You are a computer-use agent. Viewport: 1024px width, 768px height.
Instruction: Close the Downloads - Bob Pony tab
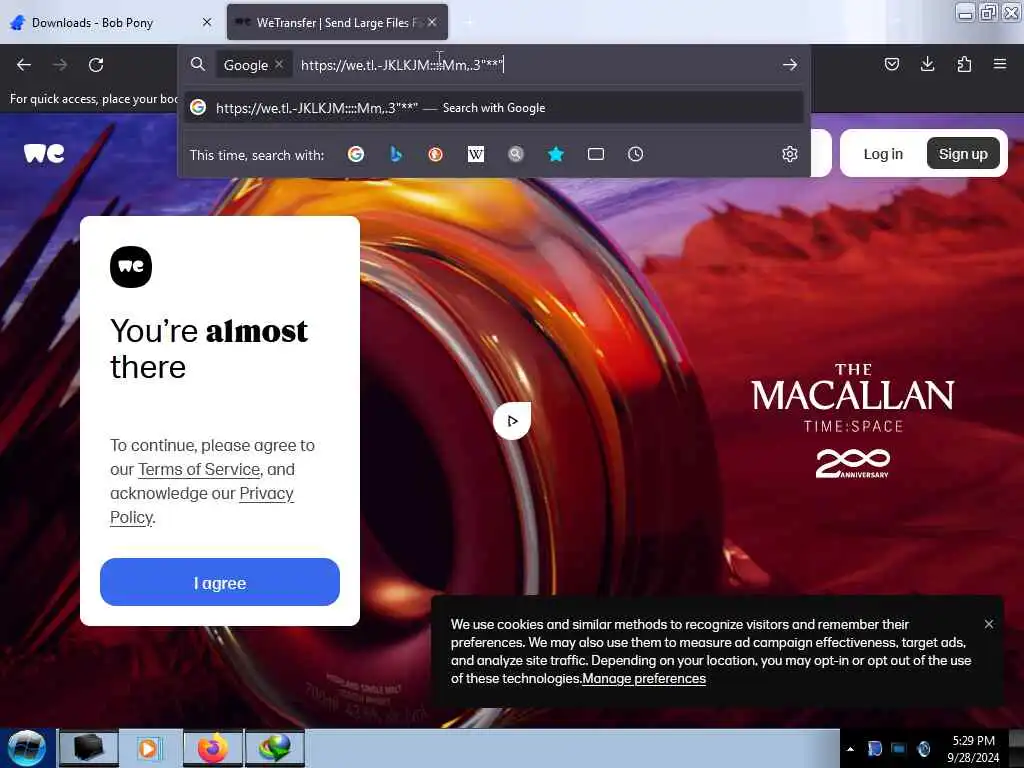(207, 22)
